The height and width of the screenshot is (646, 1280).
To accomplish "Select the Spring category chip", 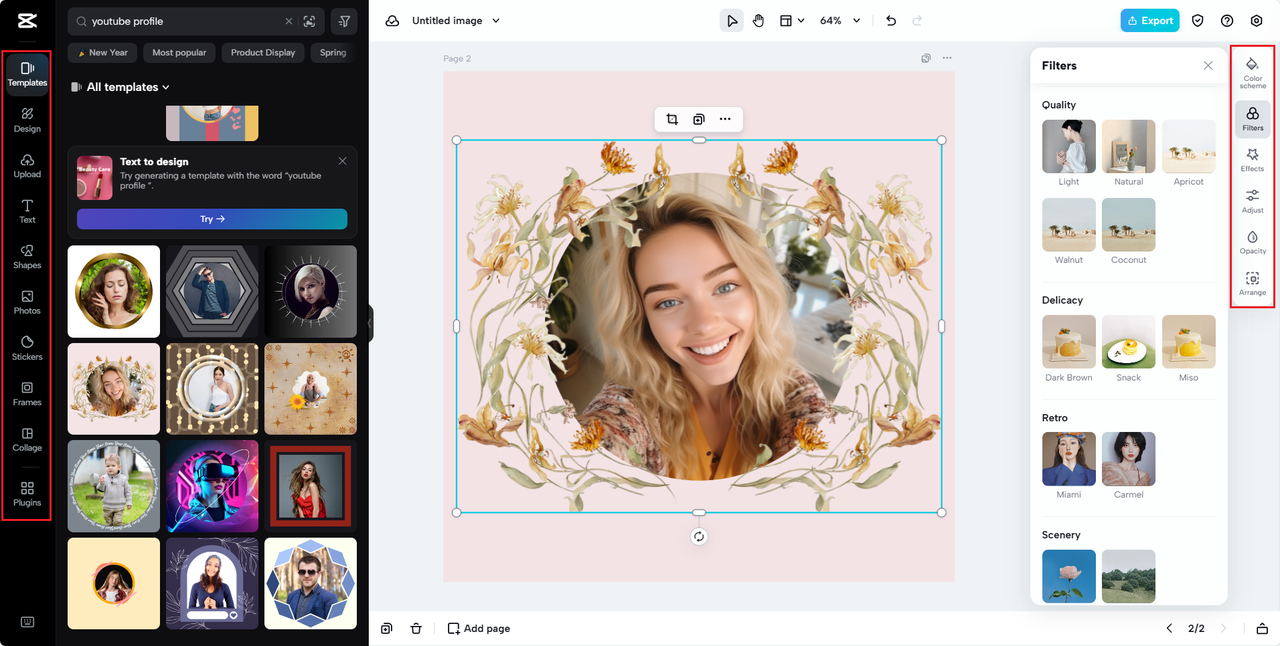I will [x=333, y=52].
